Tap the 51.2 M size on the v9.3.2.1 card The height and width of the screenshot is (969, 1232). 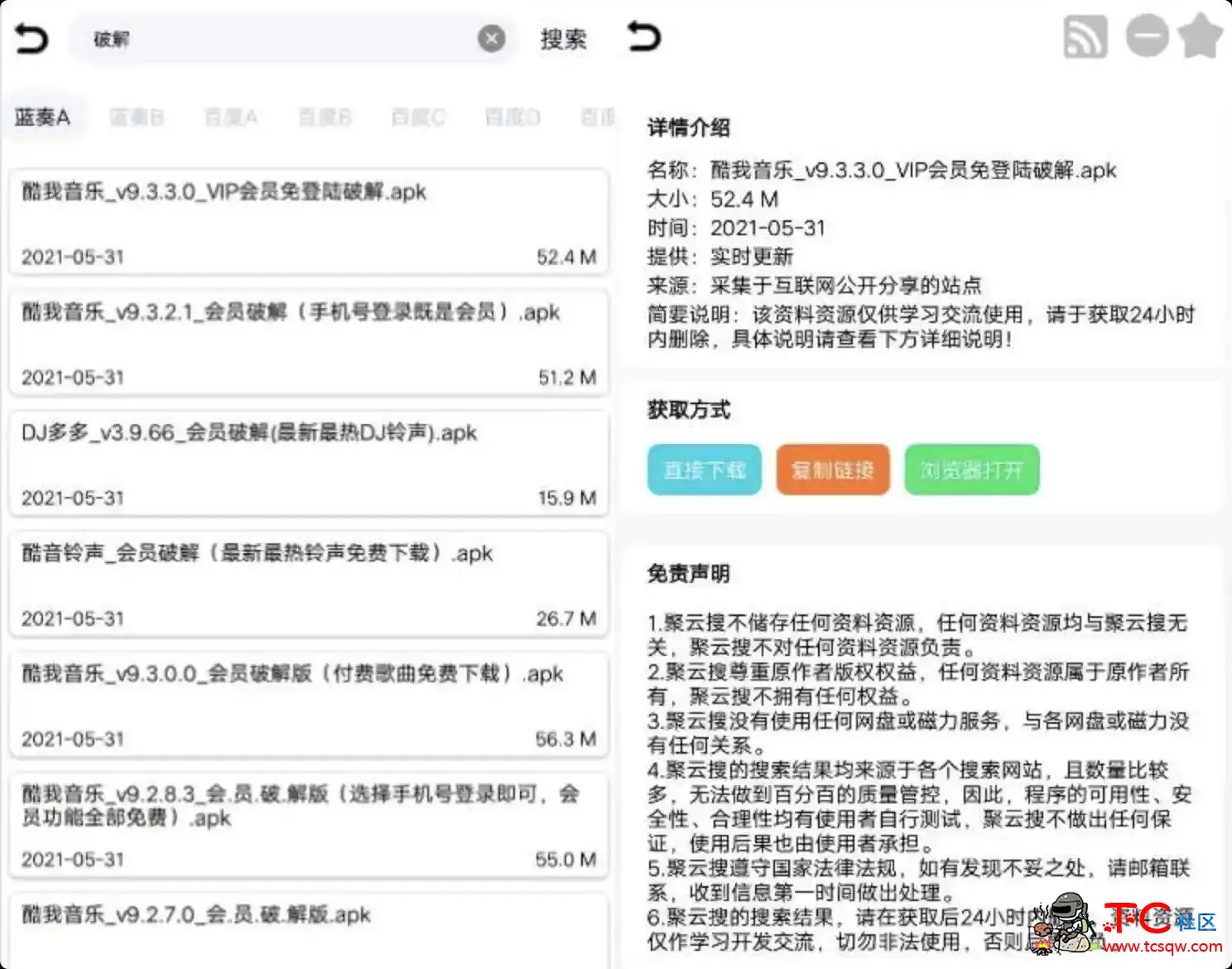coord(567,378)
